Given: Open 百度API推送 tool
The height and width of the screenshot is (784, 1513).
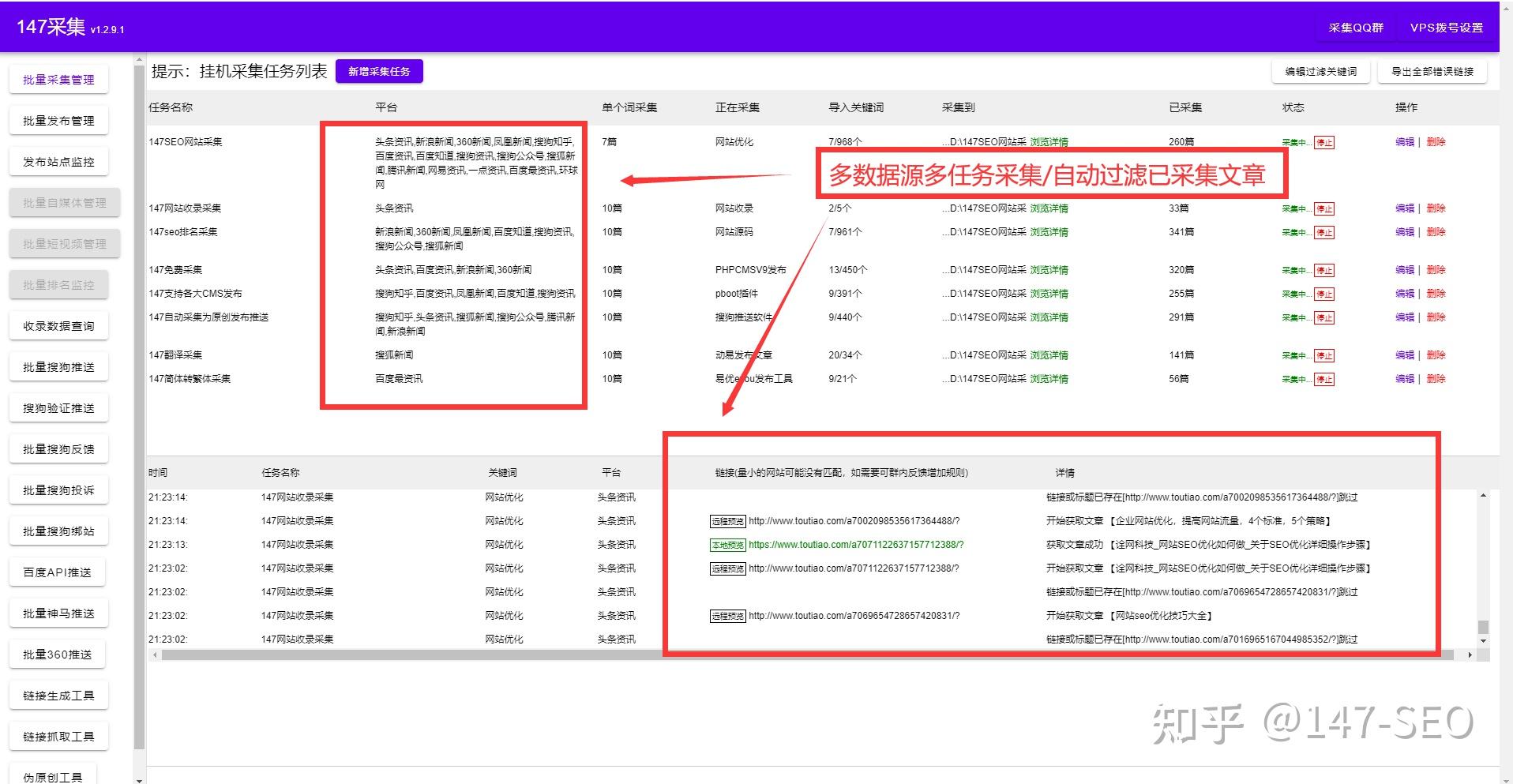Looking at the screenshot, I should tap(57, 572).
